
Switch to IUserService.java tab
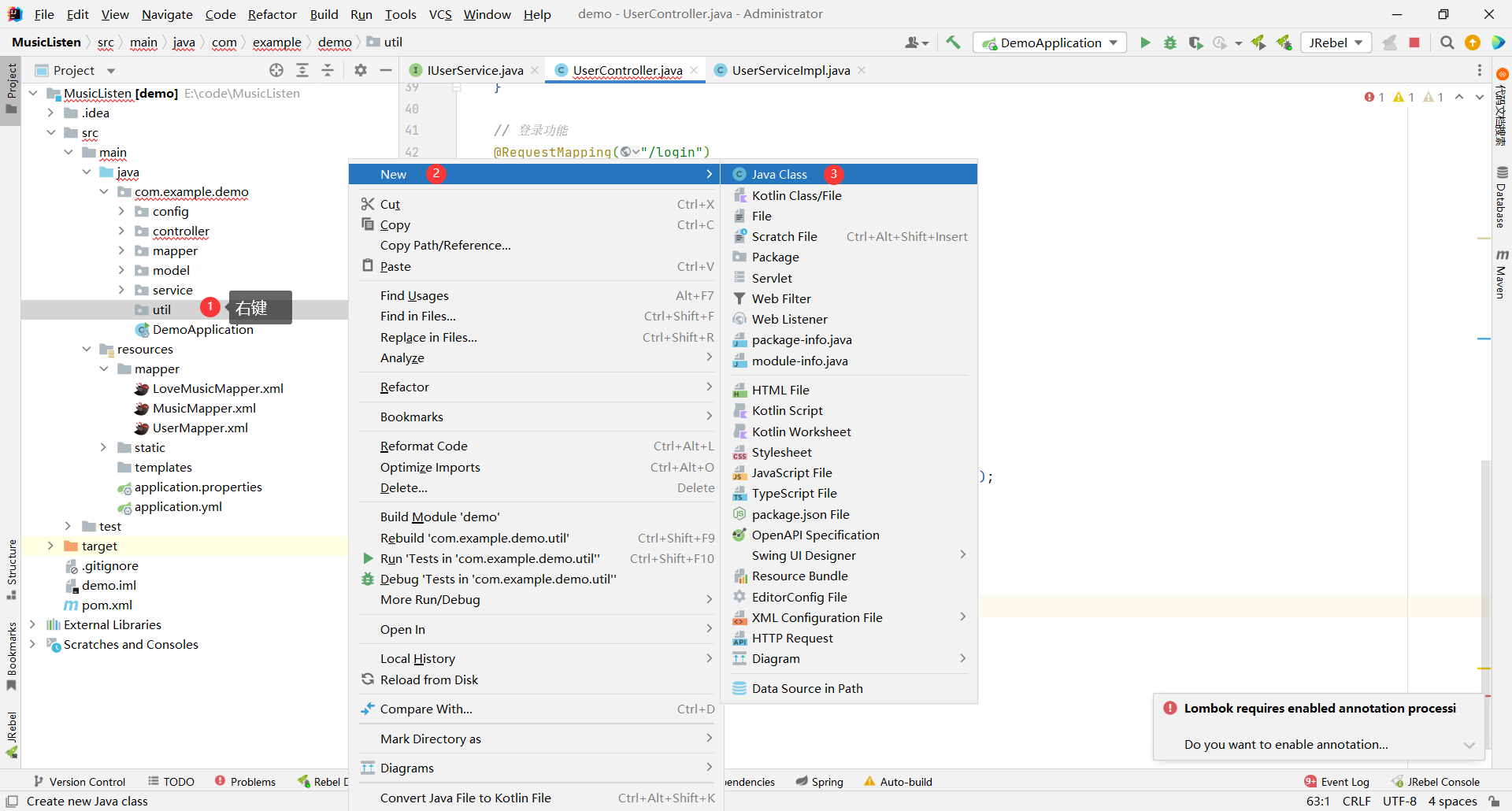pyautogui.click(x=475, y=70)
